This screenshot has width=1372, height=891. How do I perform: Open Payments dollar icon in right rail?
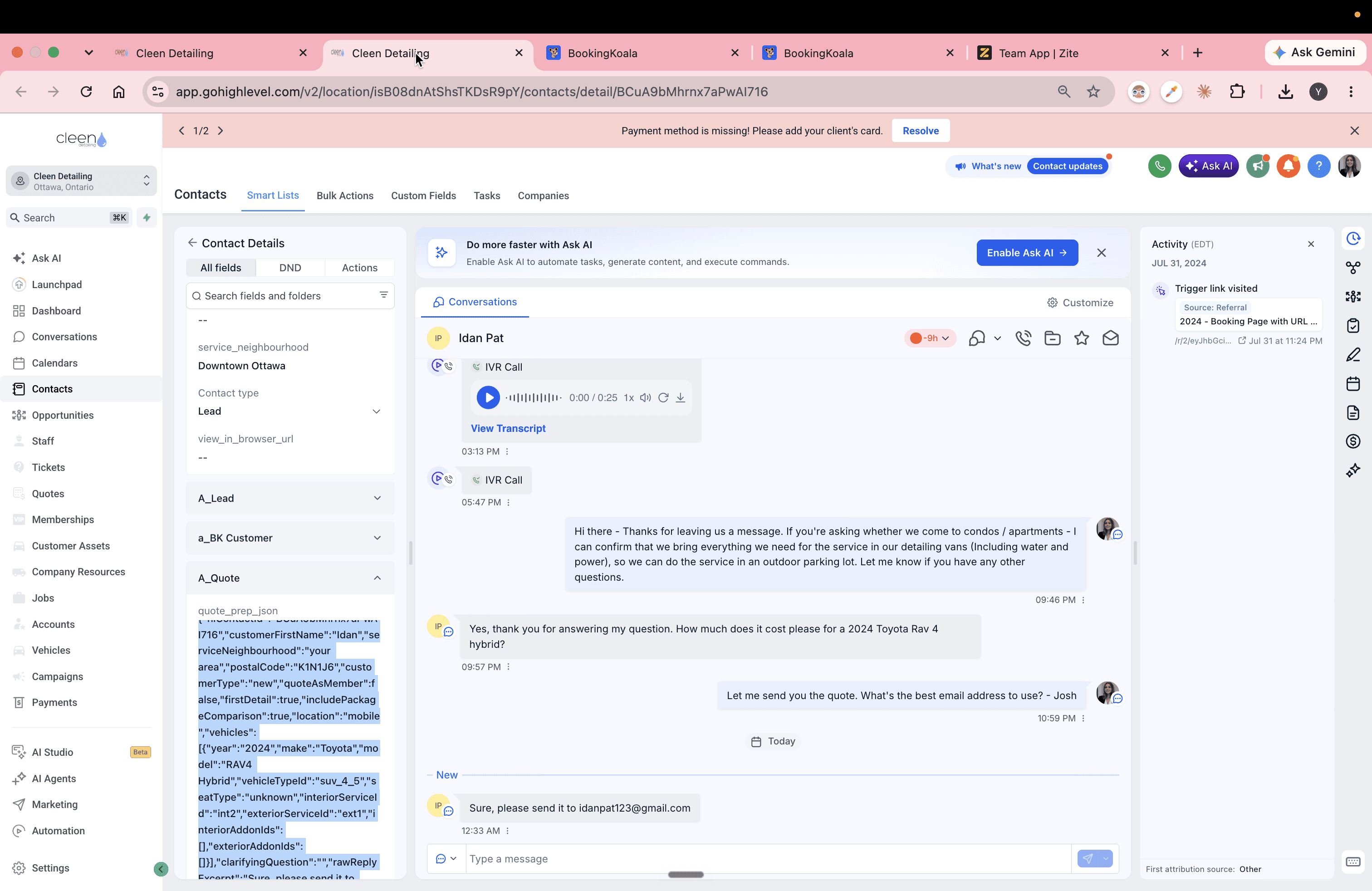coord(1353,441)
